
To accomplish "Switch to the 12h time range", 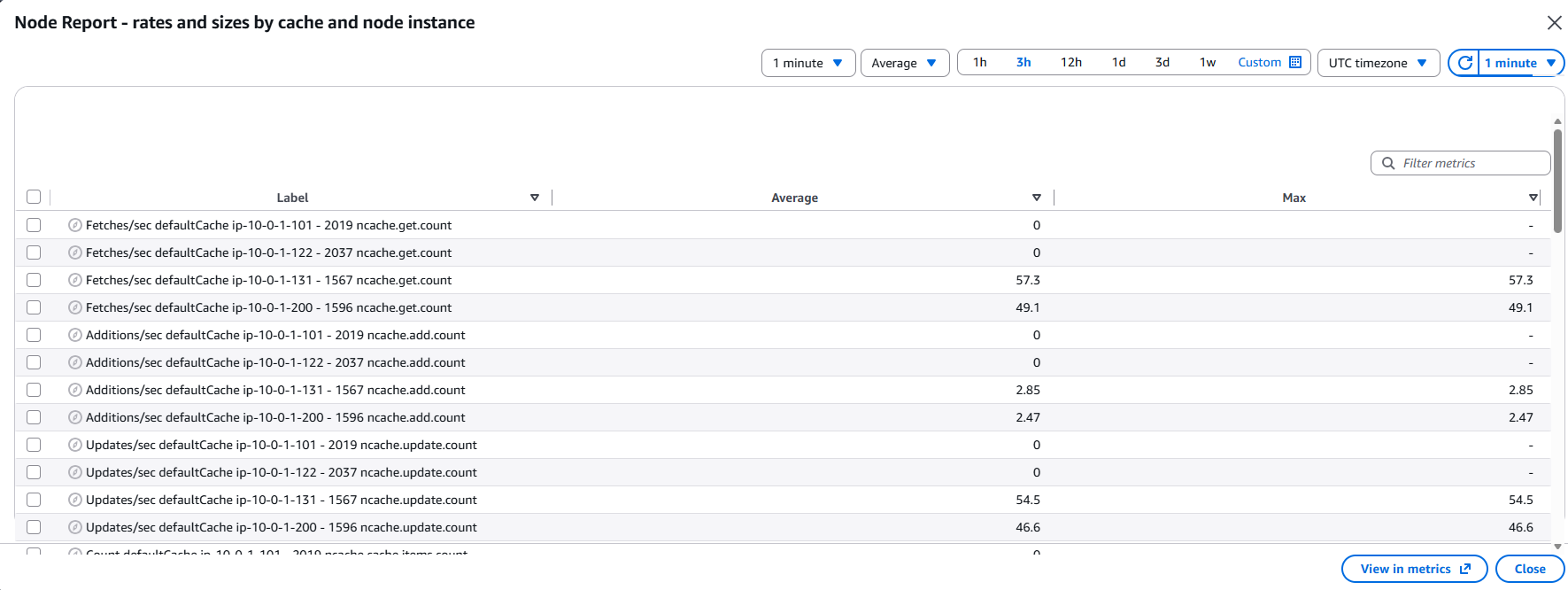I will click(1071, 62).
